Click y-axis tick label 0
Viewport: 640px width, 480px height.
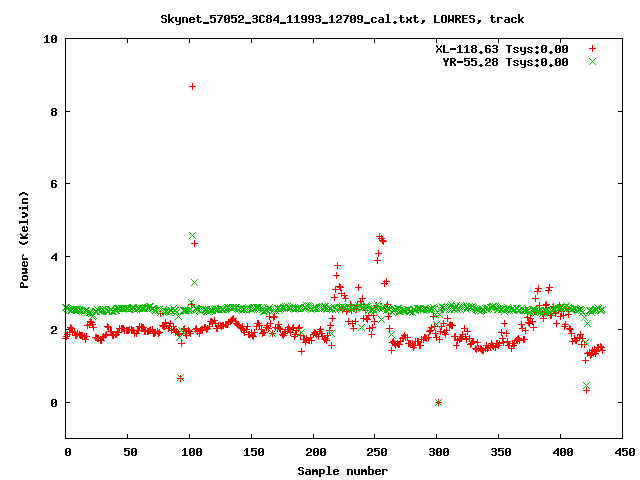[x=53, y=403]
